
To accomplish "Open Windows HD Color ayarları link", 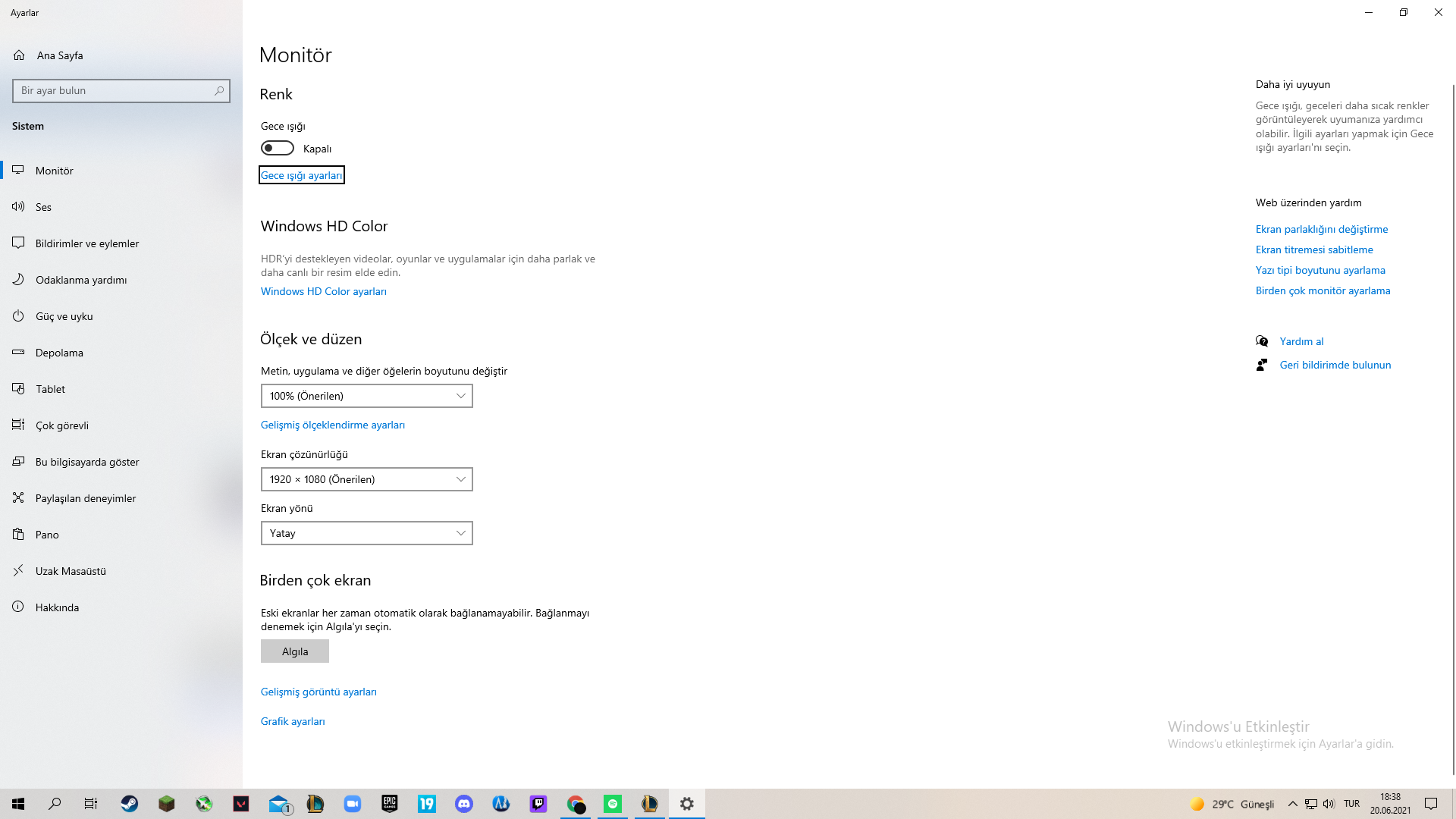I will click(323, 291).
